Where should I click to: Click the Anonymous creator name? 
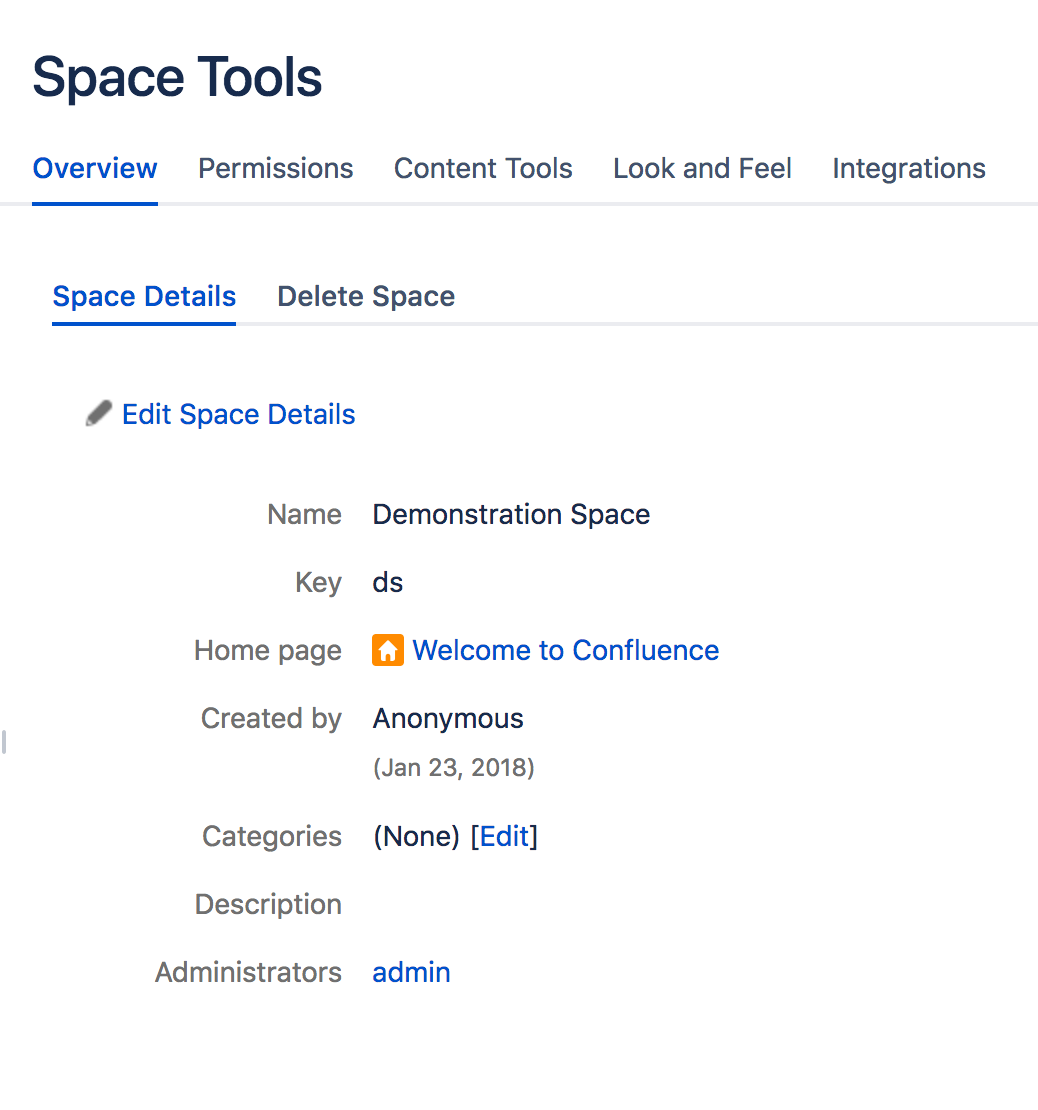tap(447, 718)
